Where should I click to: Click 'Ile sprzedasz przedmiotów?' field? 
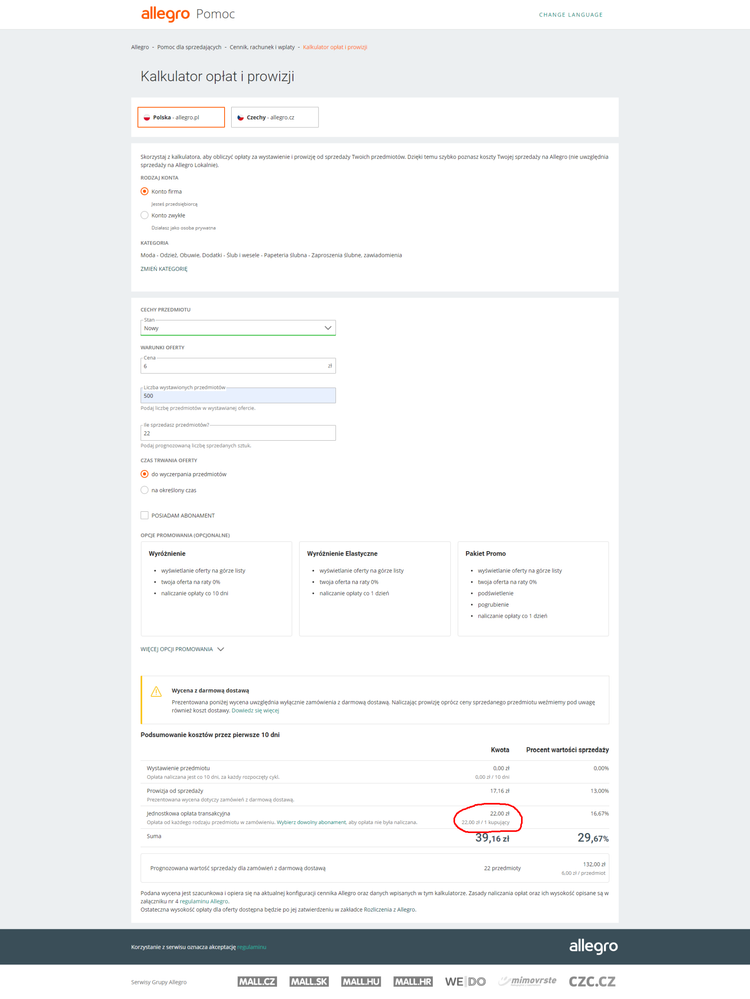tap(238, 433)
